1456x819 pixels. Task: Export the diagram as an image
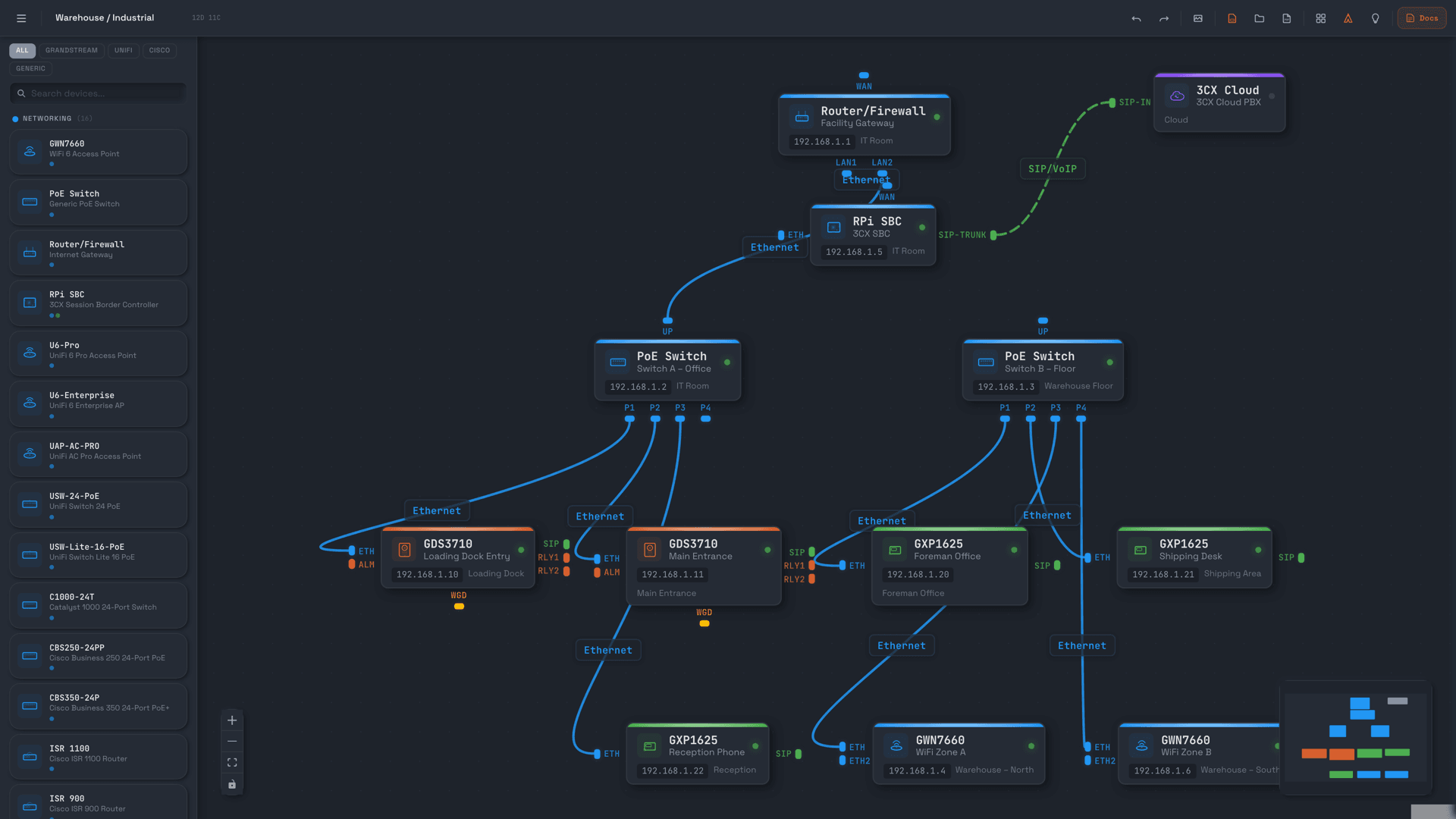pos(1199,18)
